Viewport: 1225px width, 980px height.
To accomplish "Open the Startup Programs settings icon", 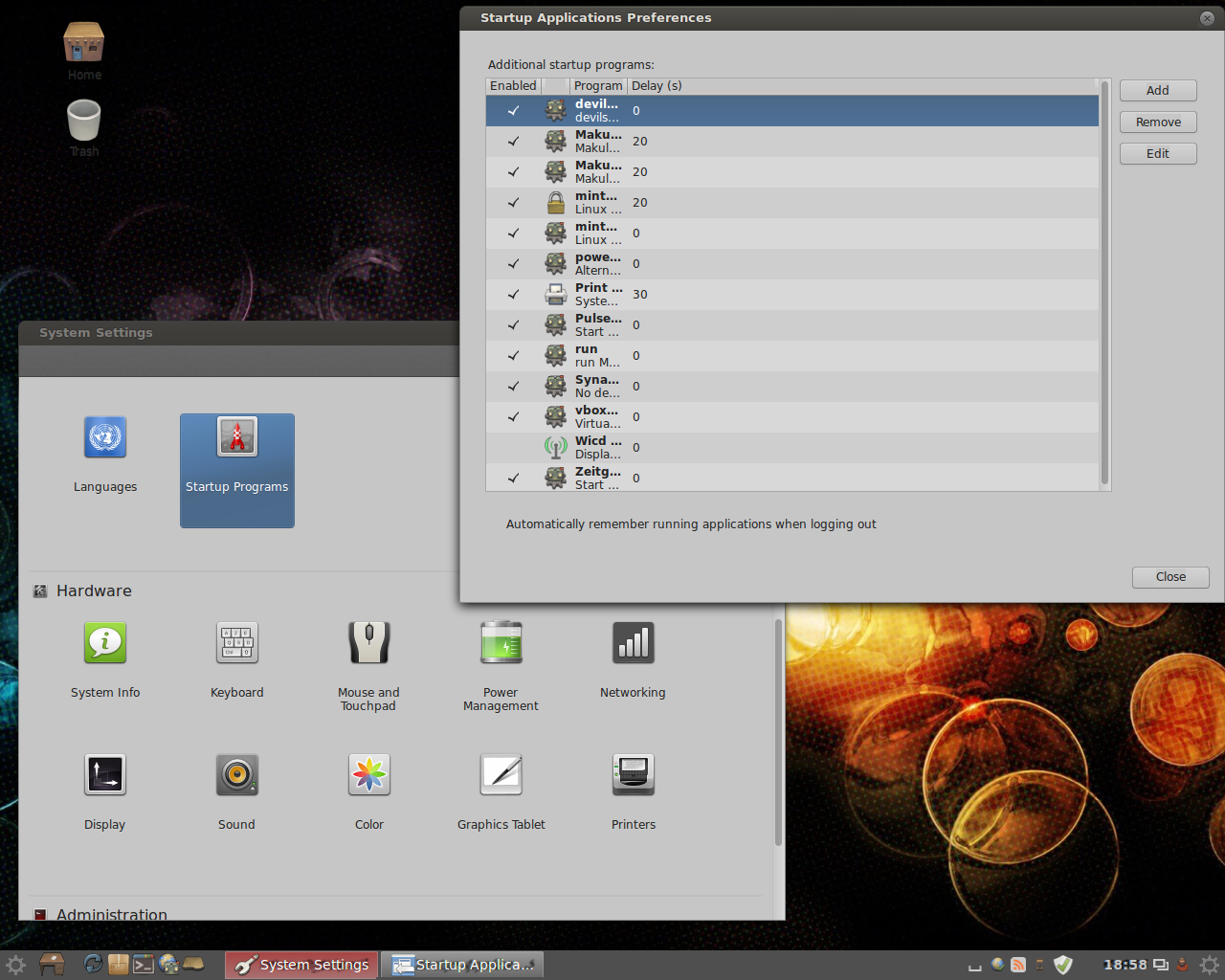I will (237, 470).
